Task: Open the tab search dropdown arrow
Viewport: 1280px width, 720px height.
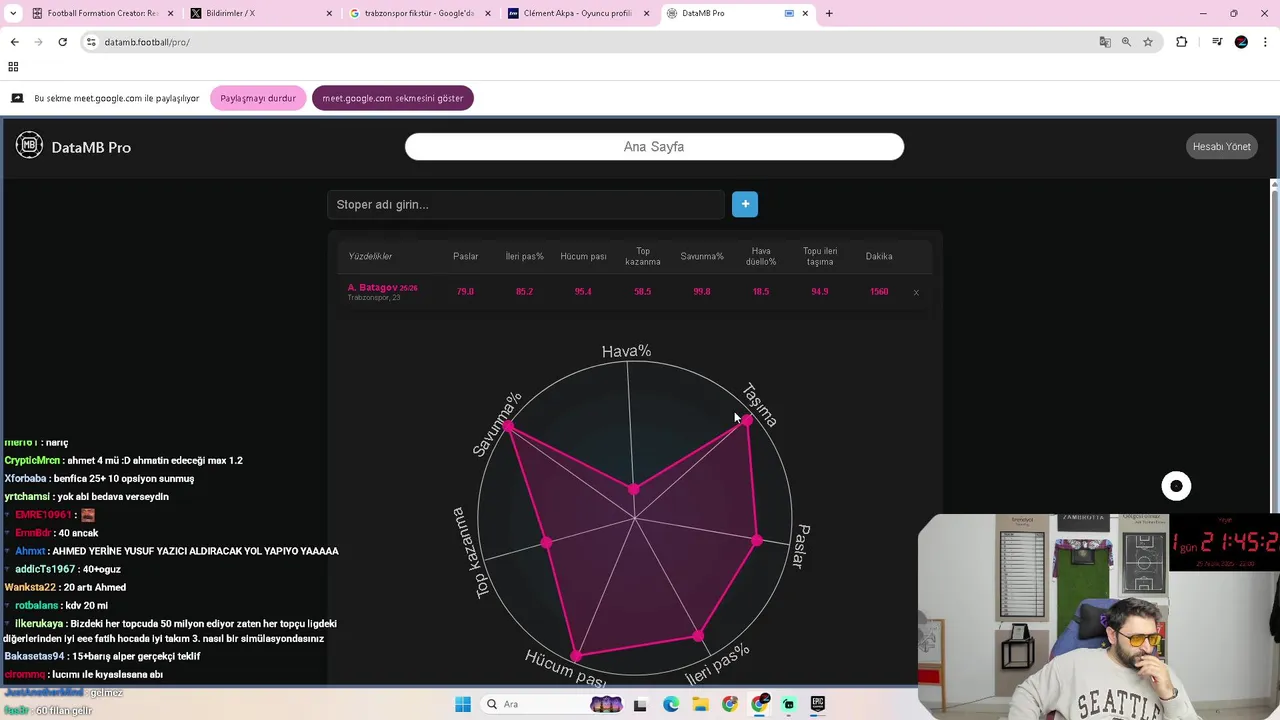Action: [12, 13]
